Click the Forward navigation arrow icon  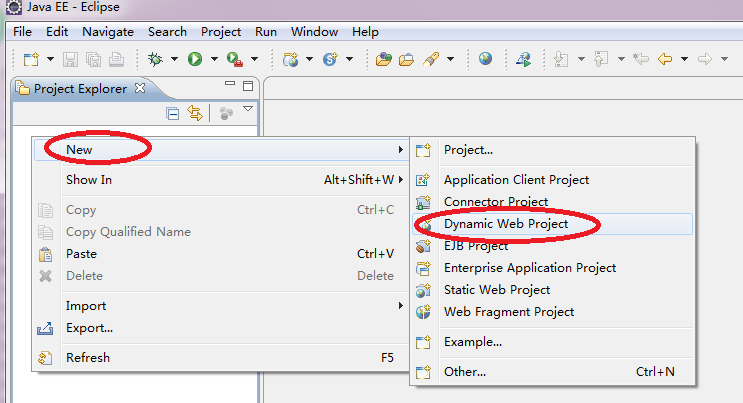[x=705, y=59]
